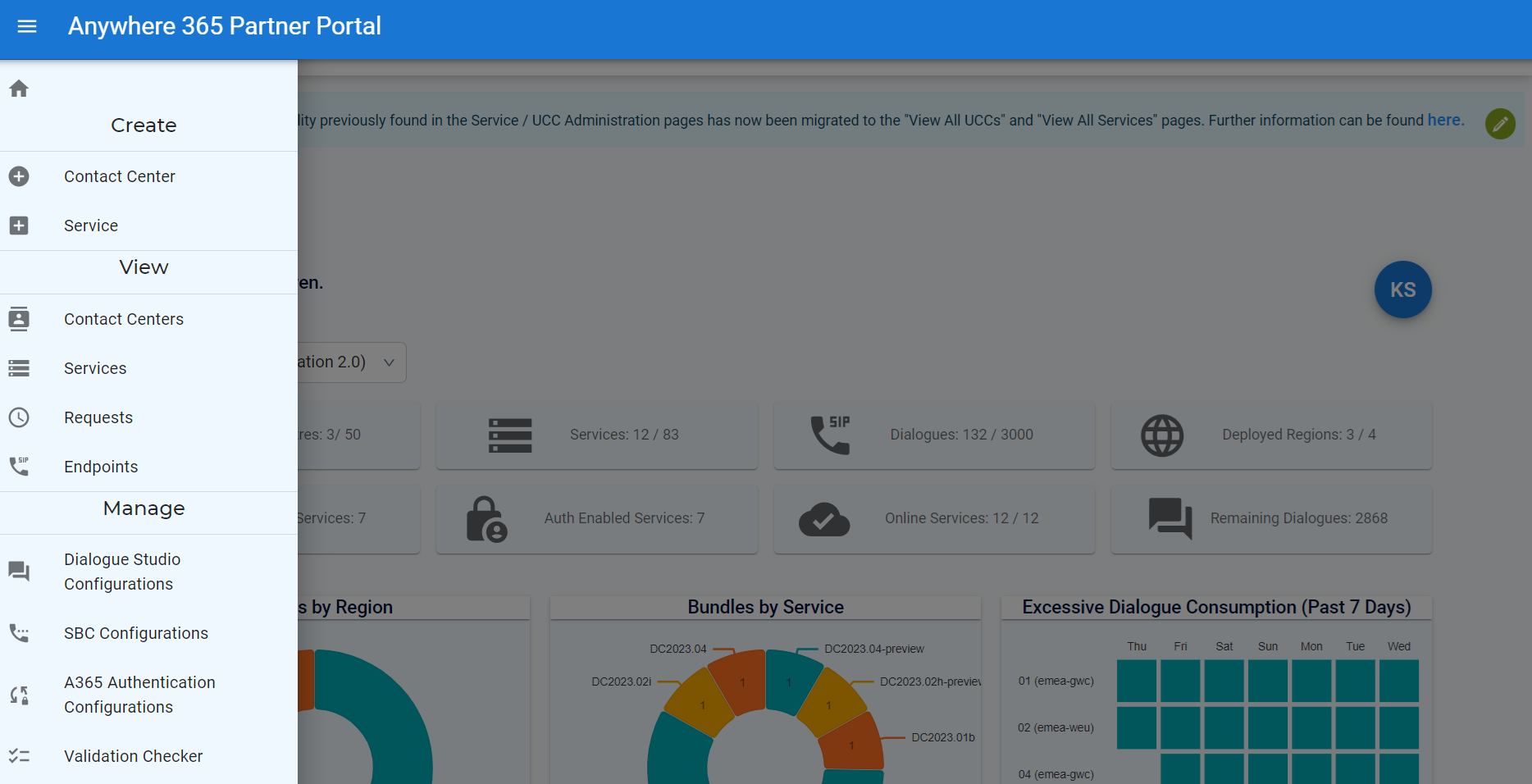Click the '01 (emea-gwc)' row label
The image size is (1532, 784).
point(1056,681)
